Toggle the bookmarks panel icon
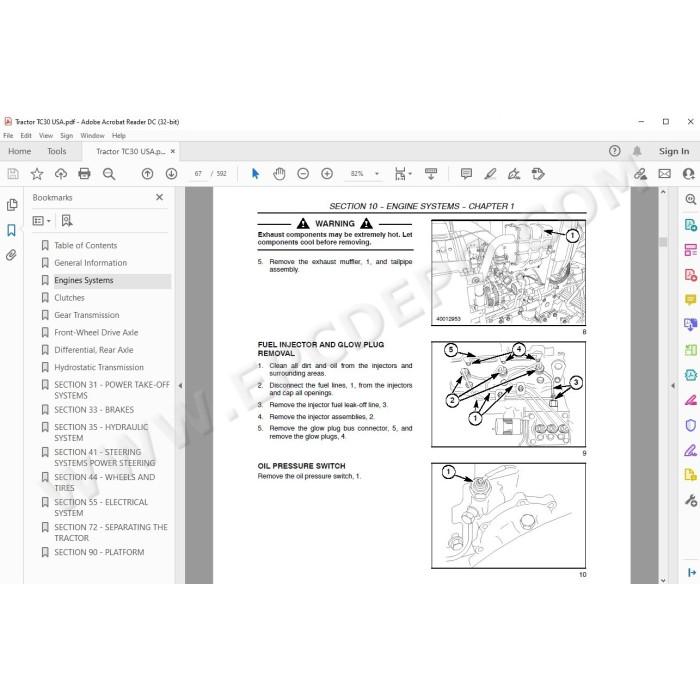Screen dimensions: 700x700 click(x=12, y=230)
